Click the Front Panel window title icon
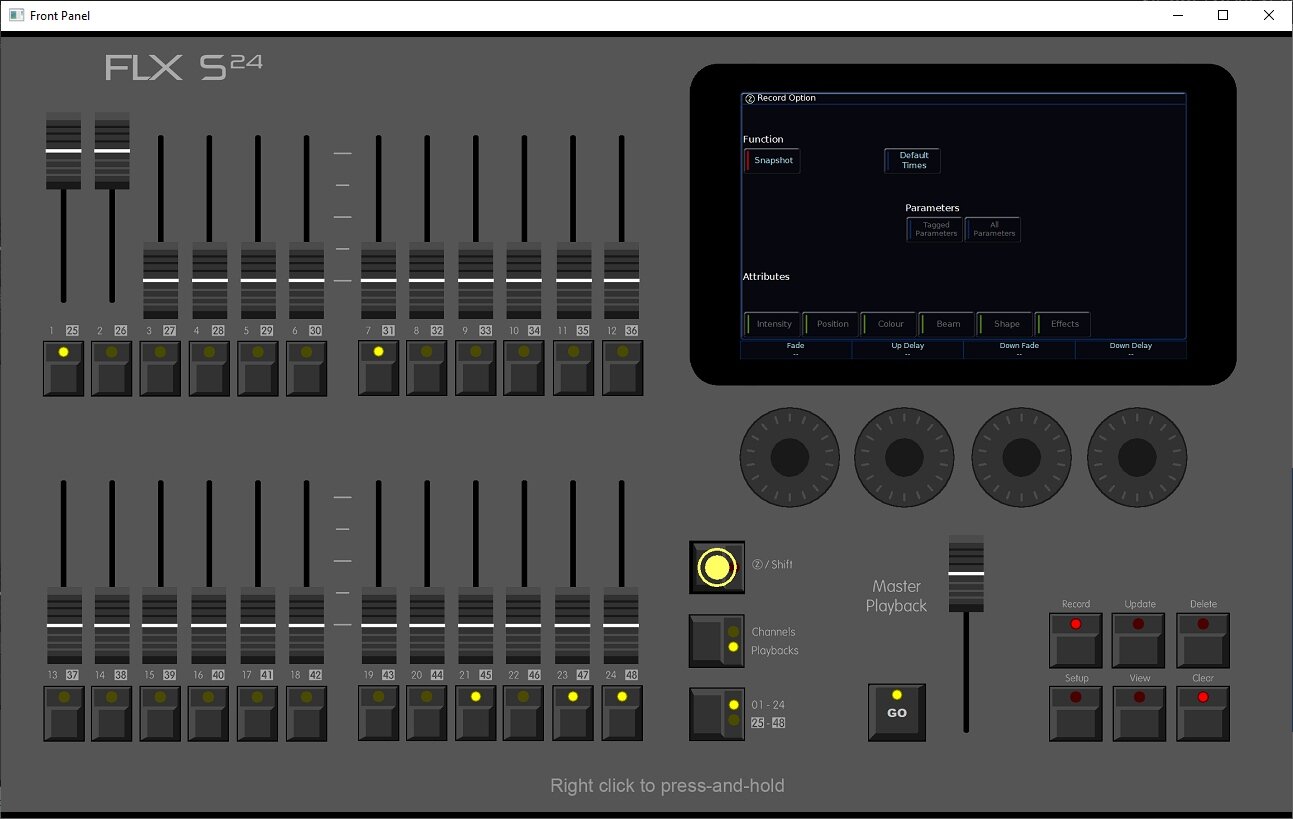Screen dimensions: 1293x819 (16, 15)
